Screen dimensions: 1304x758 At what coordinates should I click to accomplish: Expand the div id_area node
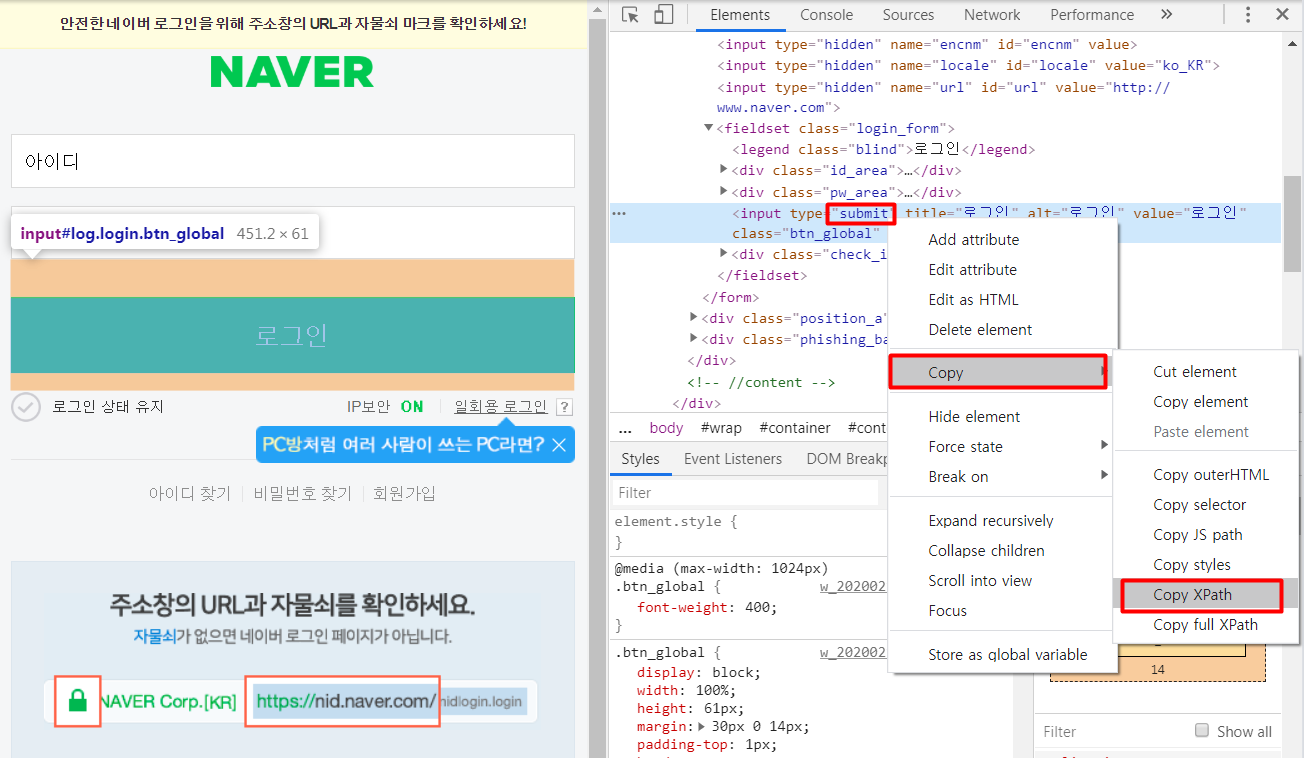click(x=724, y=170)
